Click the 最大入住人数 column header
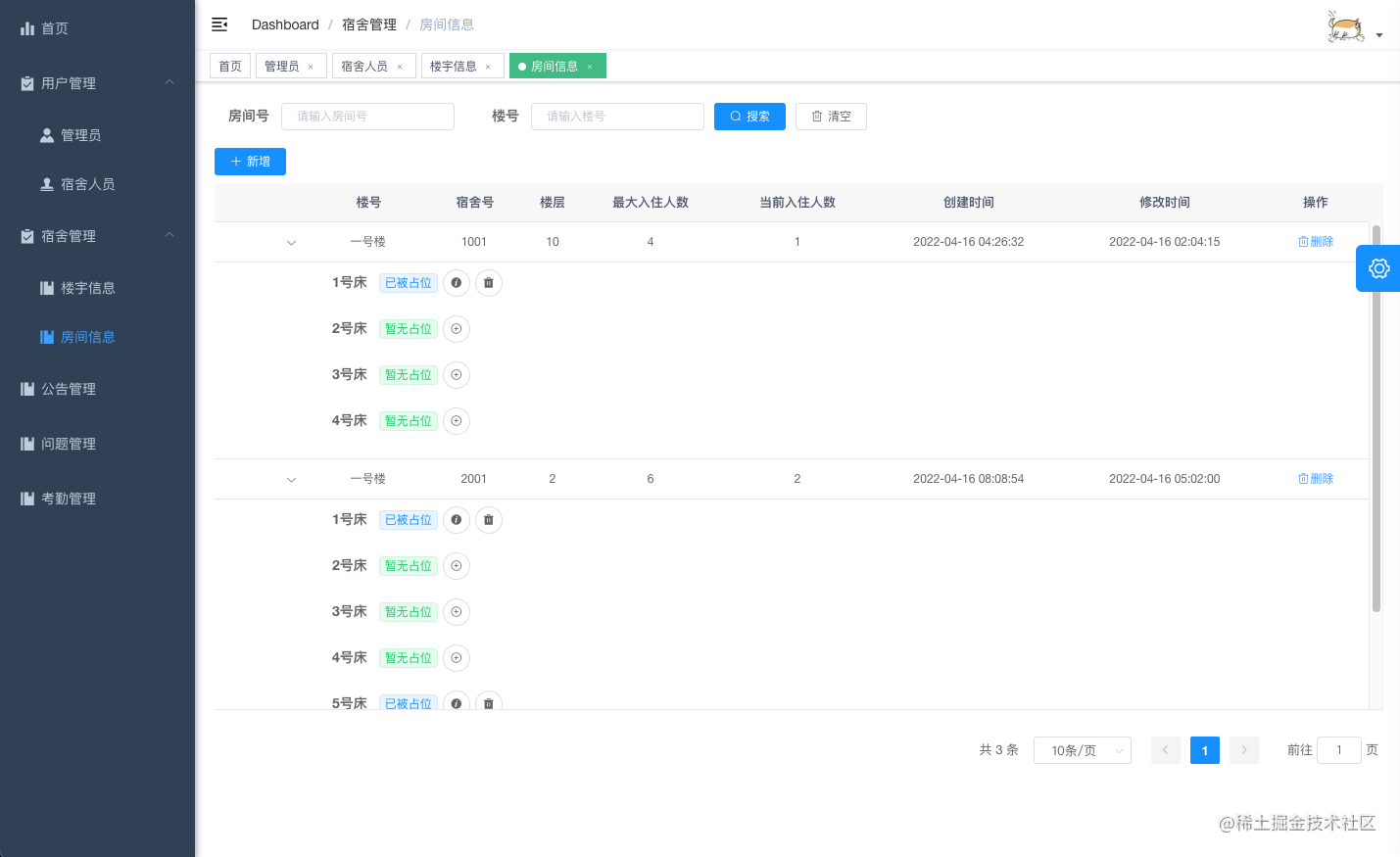 coord(651,203)
